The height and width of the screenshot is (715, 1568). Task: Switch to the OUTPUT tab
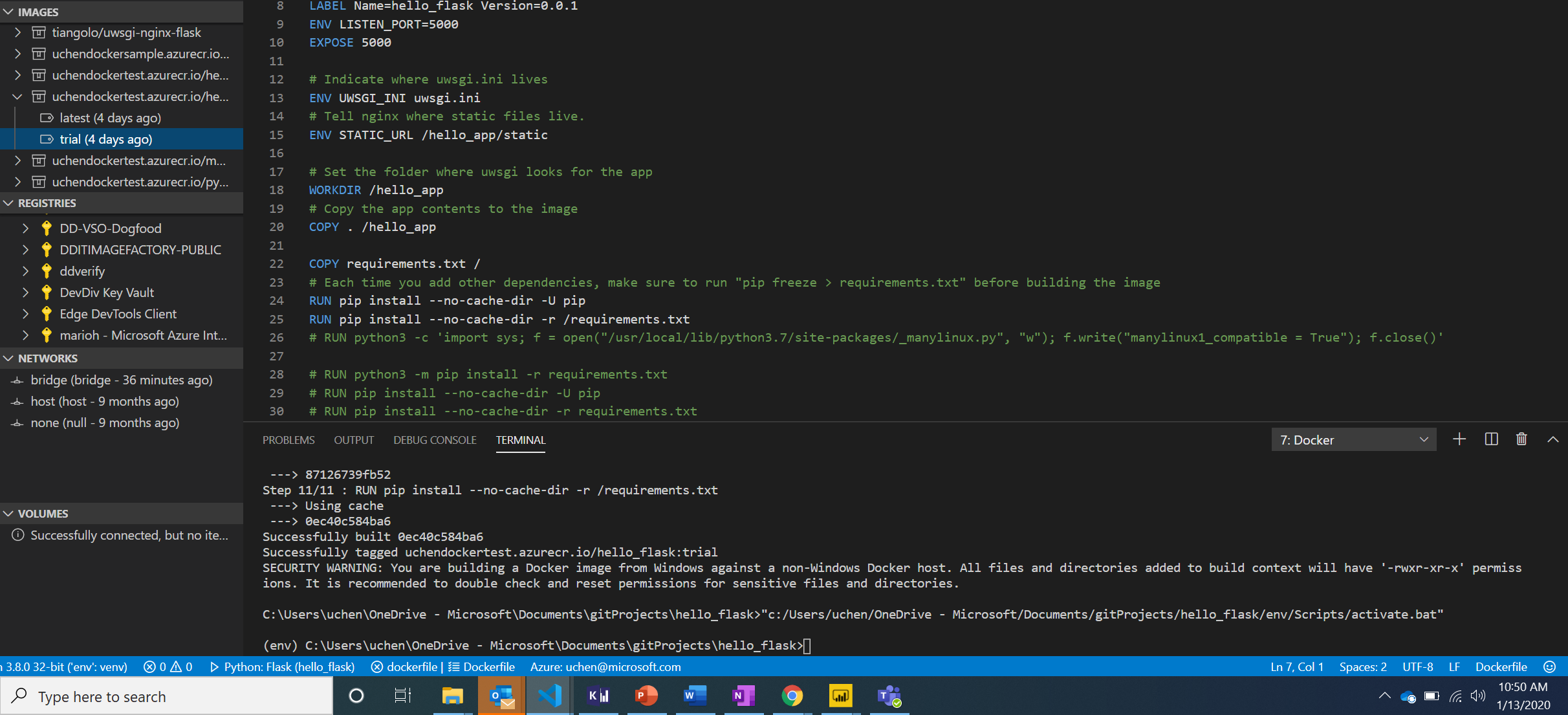pos(354,439)
